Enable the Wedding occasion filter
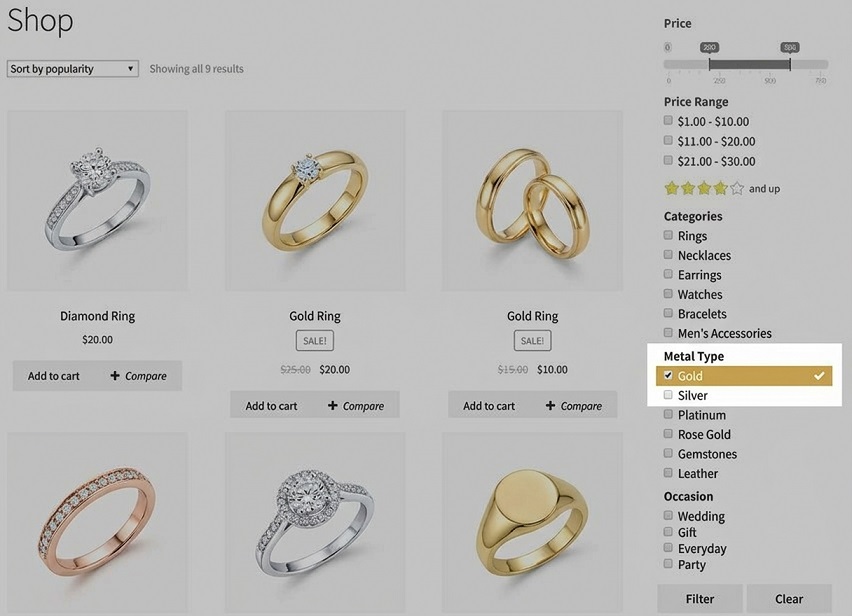Image resolution: width=852 pixels, height=616 pixels. [667, 516]
